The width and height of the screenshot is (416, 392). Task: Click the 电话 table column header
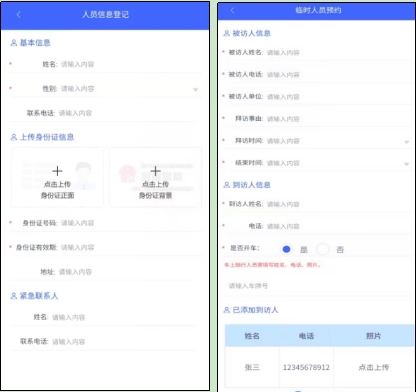point(306,336)
